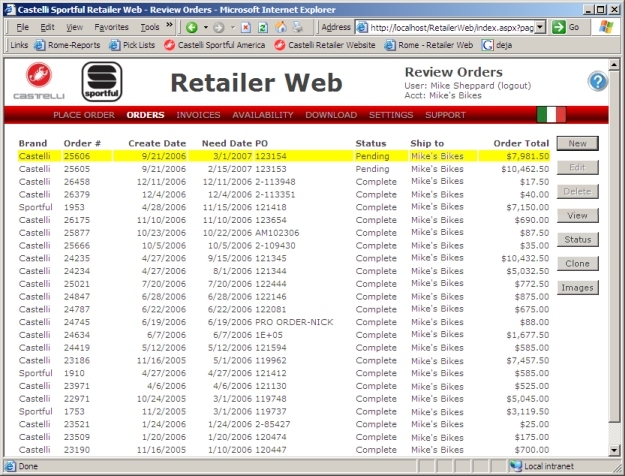Open the Place Order tab
625x476 pixels.
point(83,115)
